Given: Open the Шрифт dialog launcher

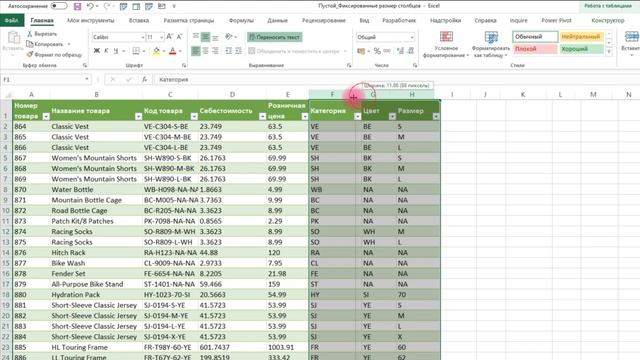Looking at the screenshot, I should pos(184,65).
